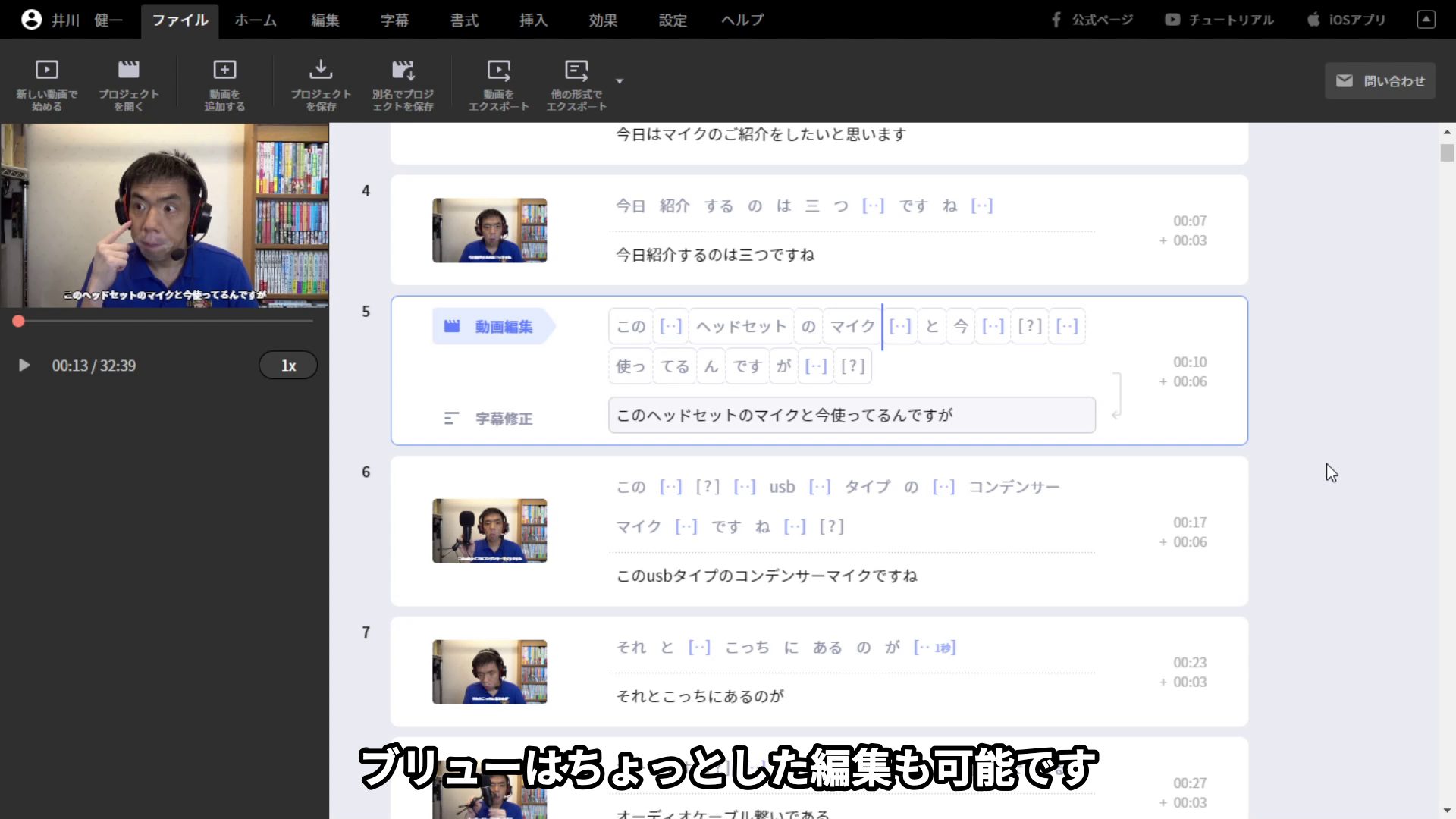
Task: Play the video with the play button
Action: pyautogui.click(x=24, y=366)
